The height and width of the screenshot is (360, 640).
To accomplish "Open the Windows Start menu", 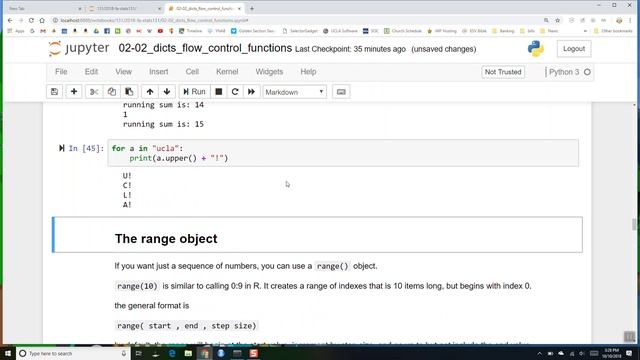I will (8, 353).
